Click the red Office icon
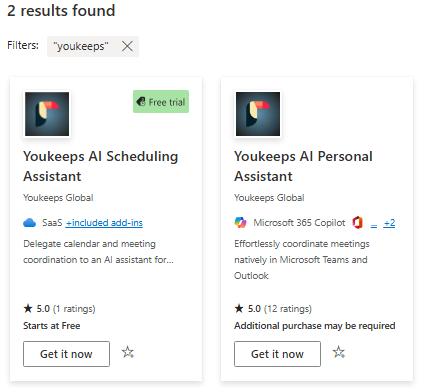The image size is (421, 388). pos(357,222)
